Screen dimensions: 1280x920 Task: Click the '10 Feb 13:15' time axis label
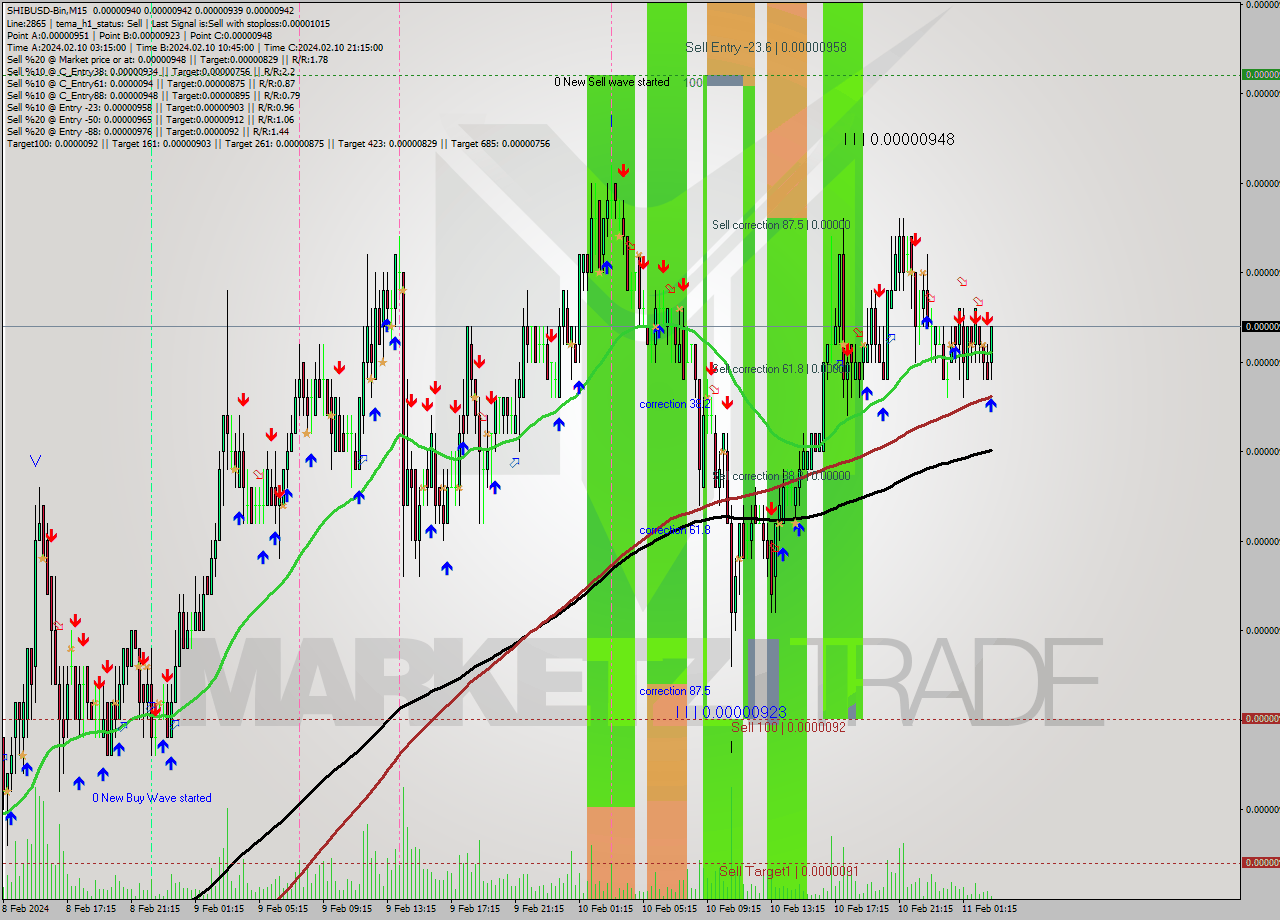click(x=798, y=909)
